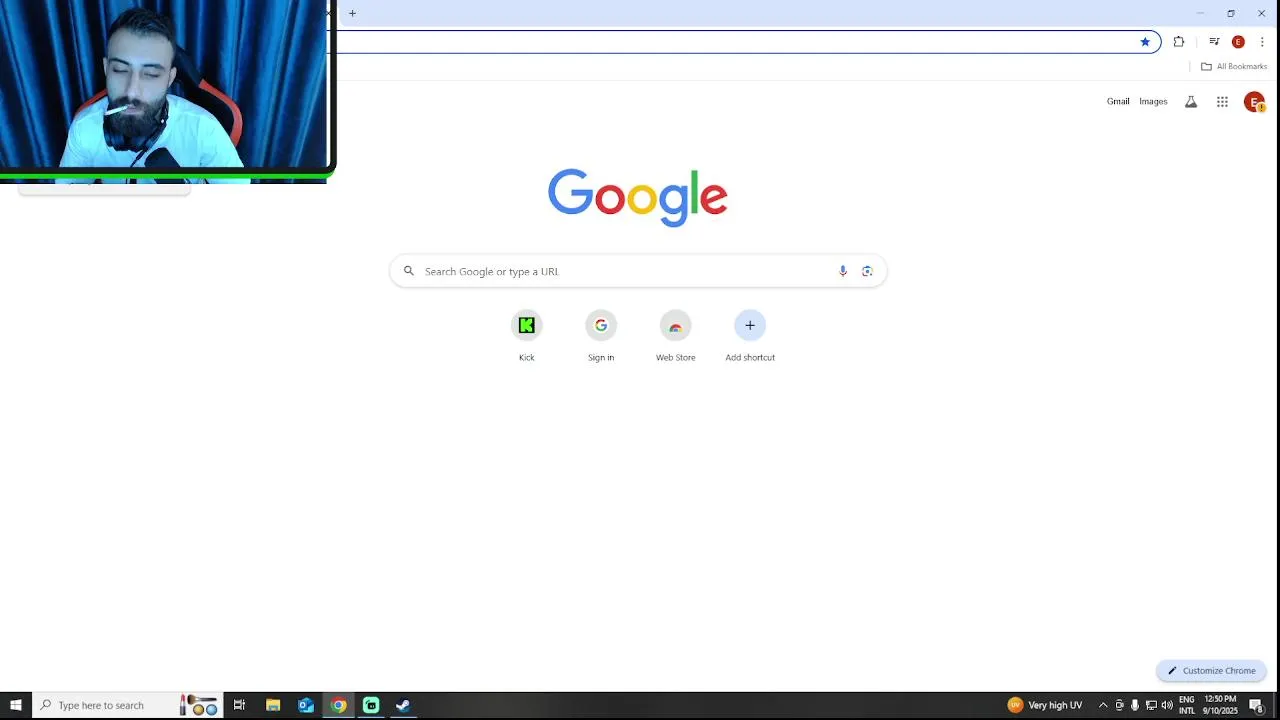1280x720 pixels.
Task: Open the Google apps grid
Action: tap(1222, 102)
